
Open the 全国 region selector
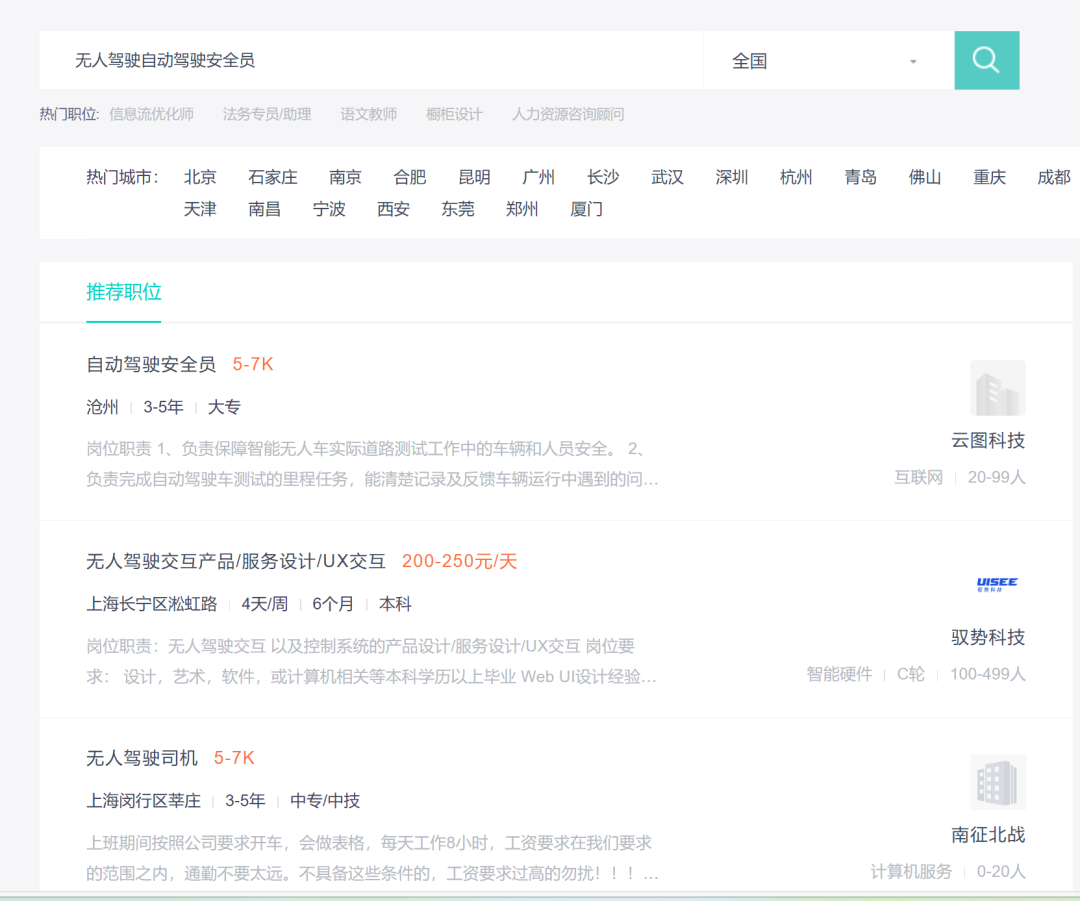[829, 61]
